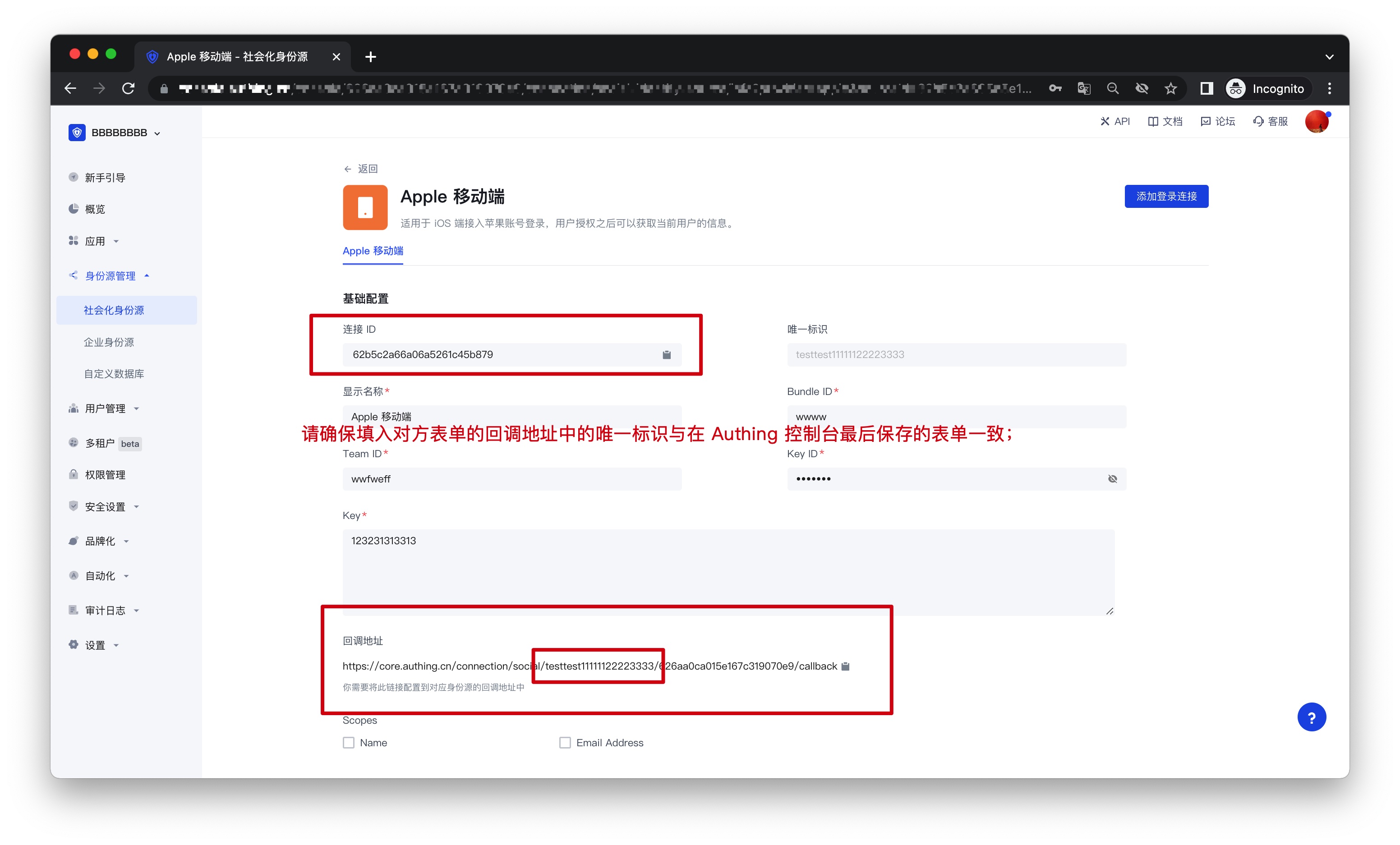Click the 添加登录连接 button
1400x845 pixels.
tap(1166, 196)
